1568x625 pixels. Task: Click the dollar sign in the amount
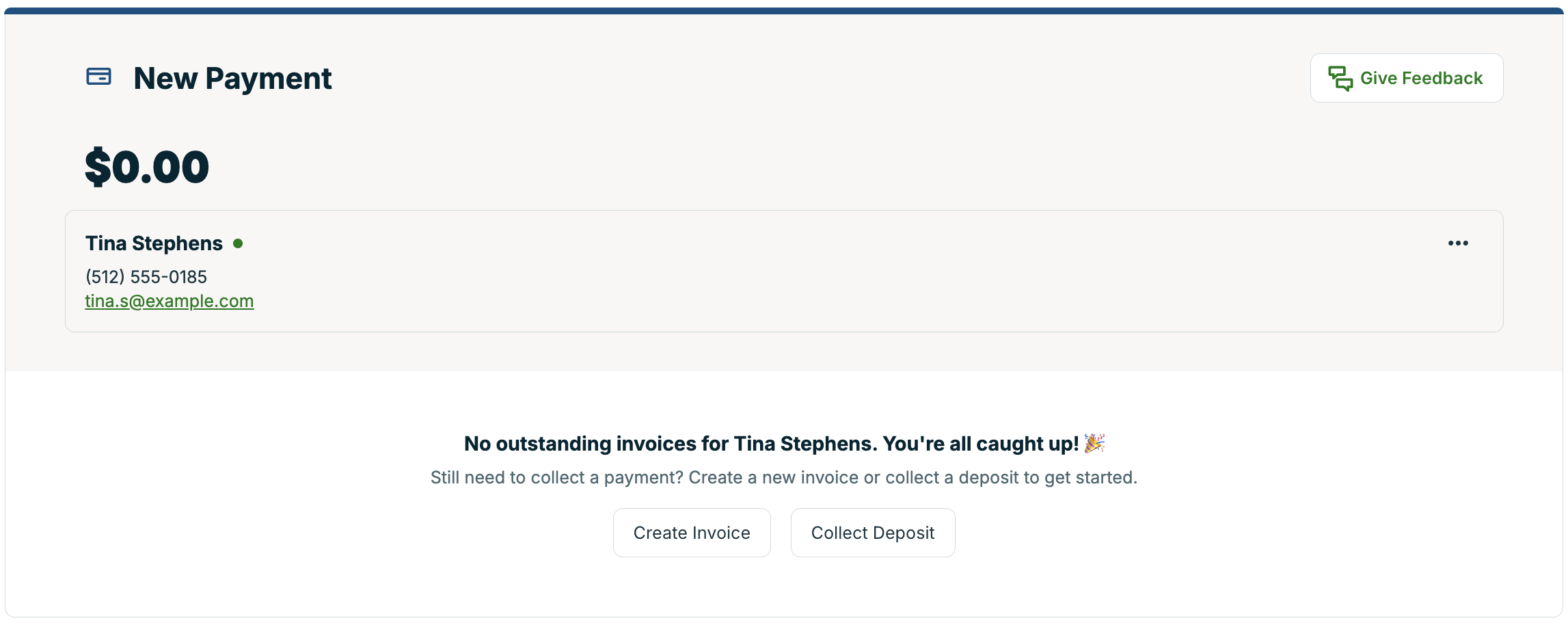[x=98, y=167]
